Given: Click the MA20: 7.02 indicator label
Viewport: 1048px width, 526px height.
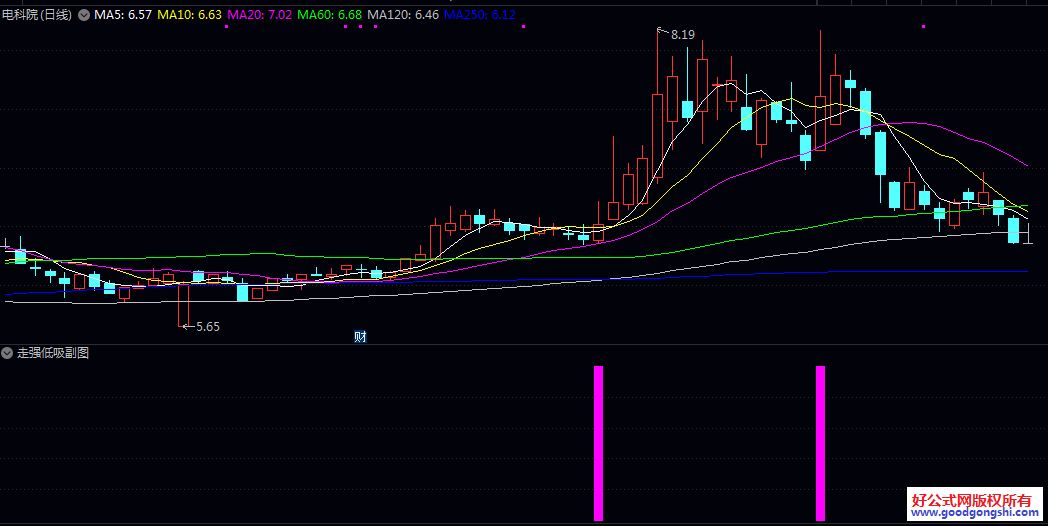Looking at the screenshot, I should click(x=260, y=15).
